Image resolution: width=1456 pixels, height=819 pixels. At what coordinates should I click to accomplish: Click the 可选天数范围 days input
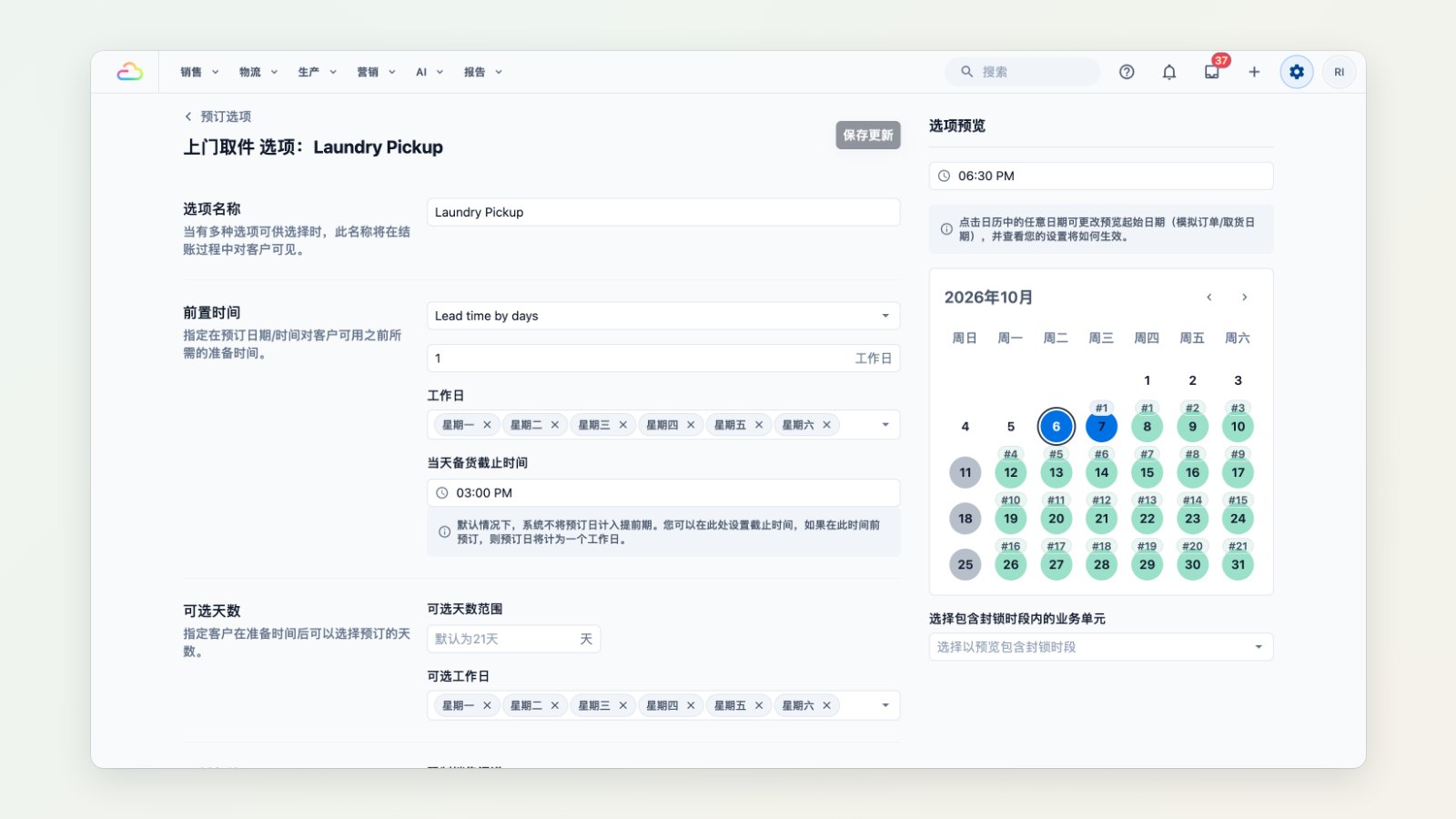(x=513, y=639)
